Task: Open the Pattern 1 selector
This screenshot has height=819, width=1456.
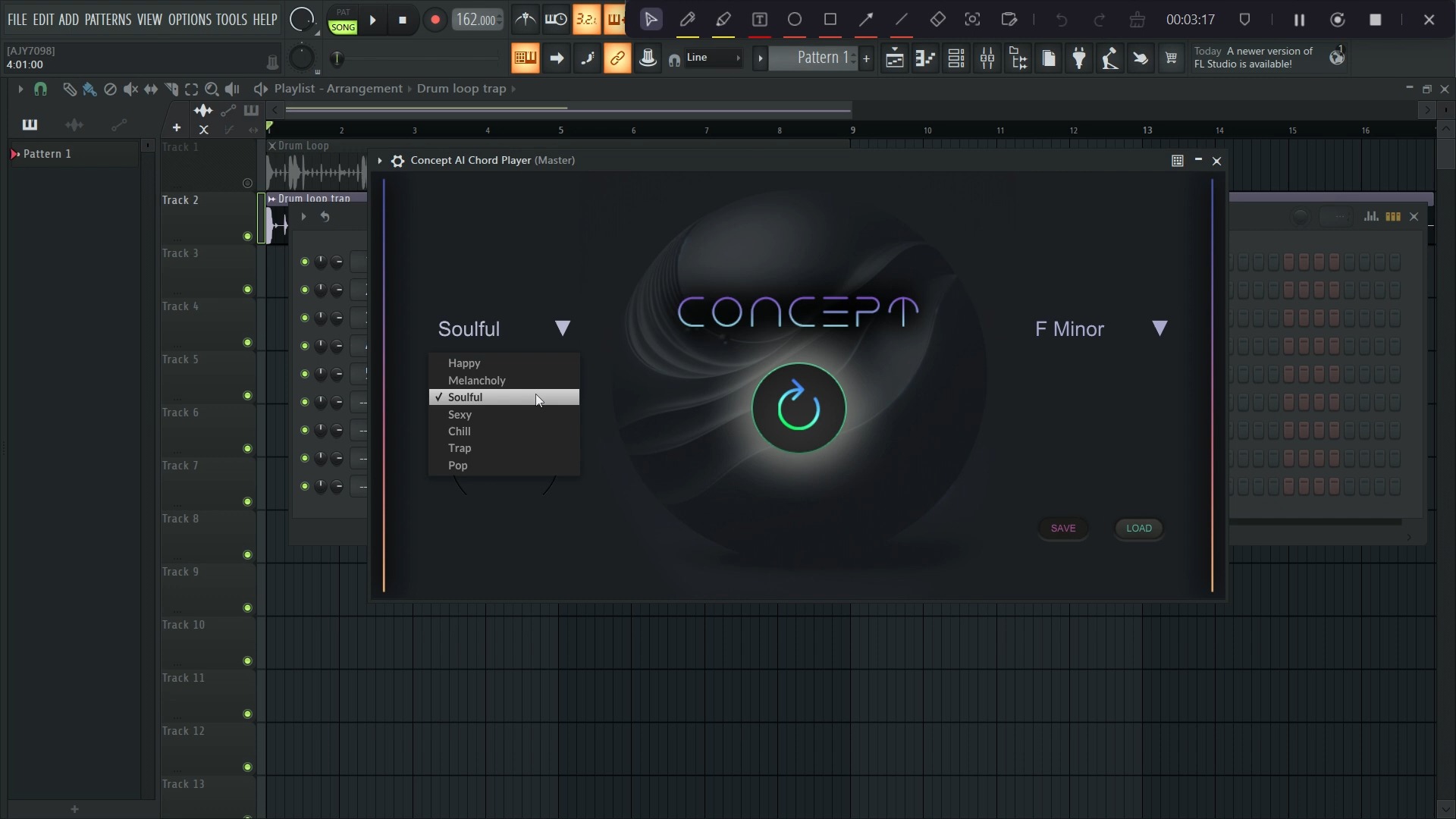Action: click(x=813, y=58)
